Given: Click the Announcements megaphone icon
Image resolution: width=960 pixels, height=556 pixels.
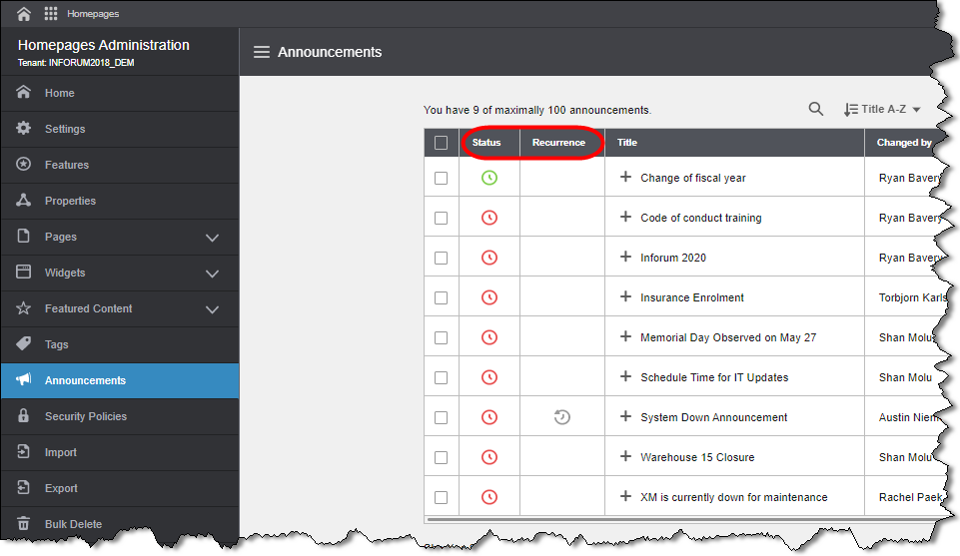Looking at the screenshot, I should tap(23, 380).
